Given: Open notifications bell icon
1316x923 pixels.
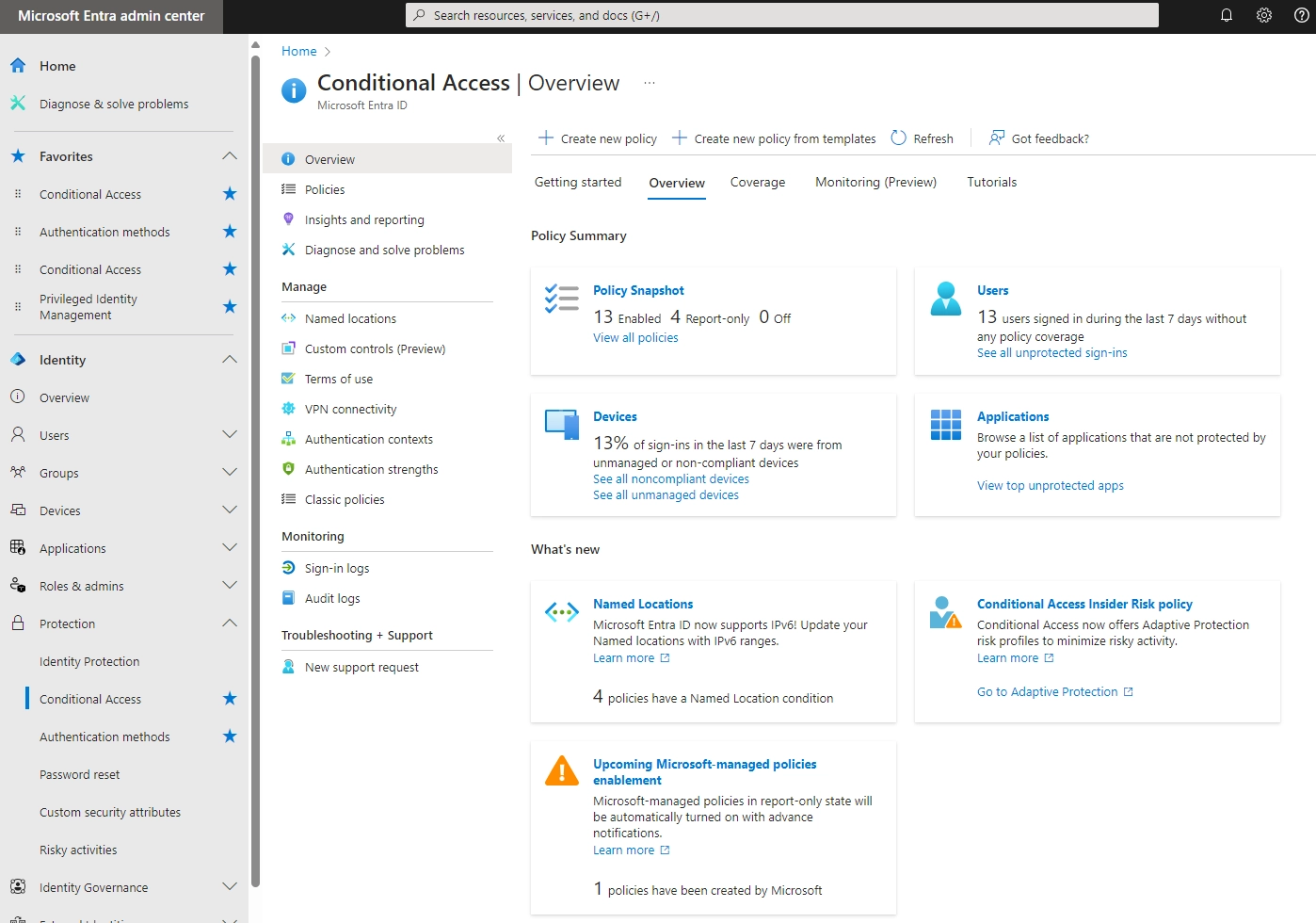Looking at the screenshot, I should (x=1227, y=15).
